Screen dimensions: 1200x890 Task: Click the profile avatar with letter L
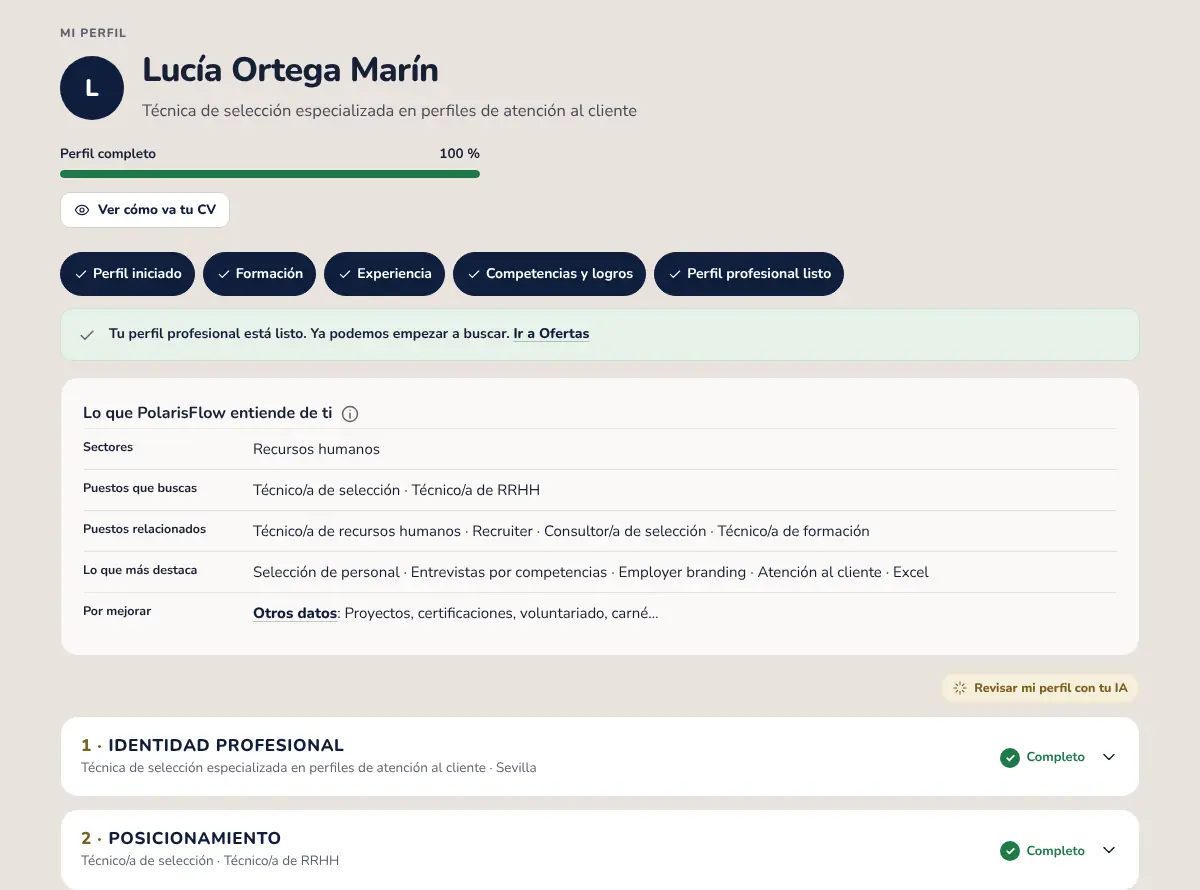pyautogui.click(x=92, y=88)
